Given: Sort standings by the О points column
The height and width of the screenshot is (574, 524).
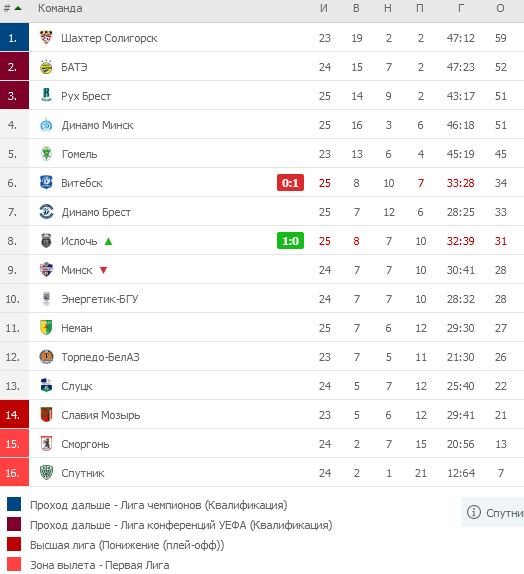Looking at the screenshot, I should (x=500, y=8).
